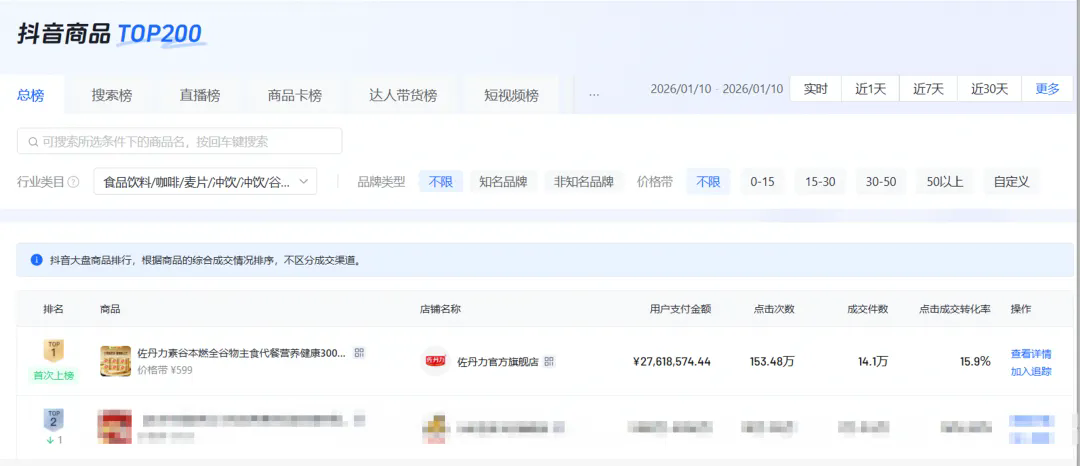This screenshot has width=1080, height=466.
Task: Click the 佐丹力 store logo icon
Action: coord(435,361)
